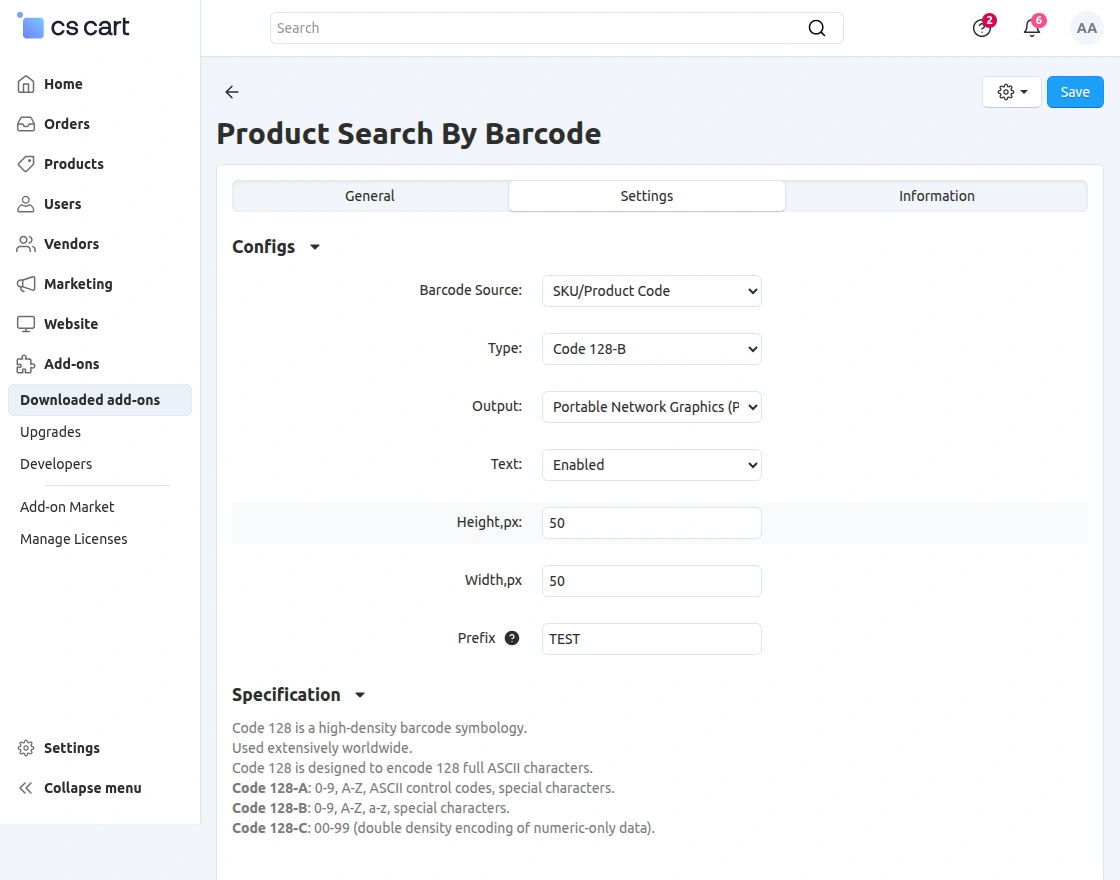
Task: Open the Type dropdown showing Code 128-B
Action: (651, 349)
